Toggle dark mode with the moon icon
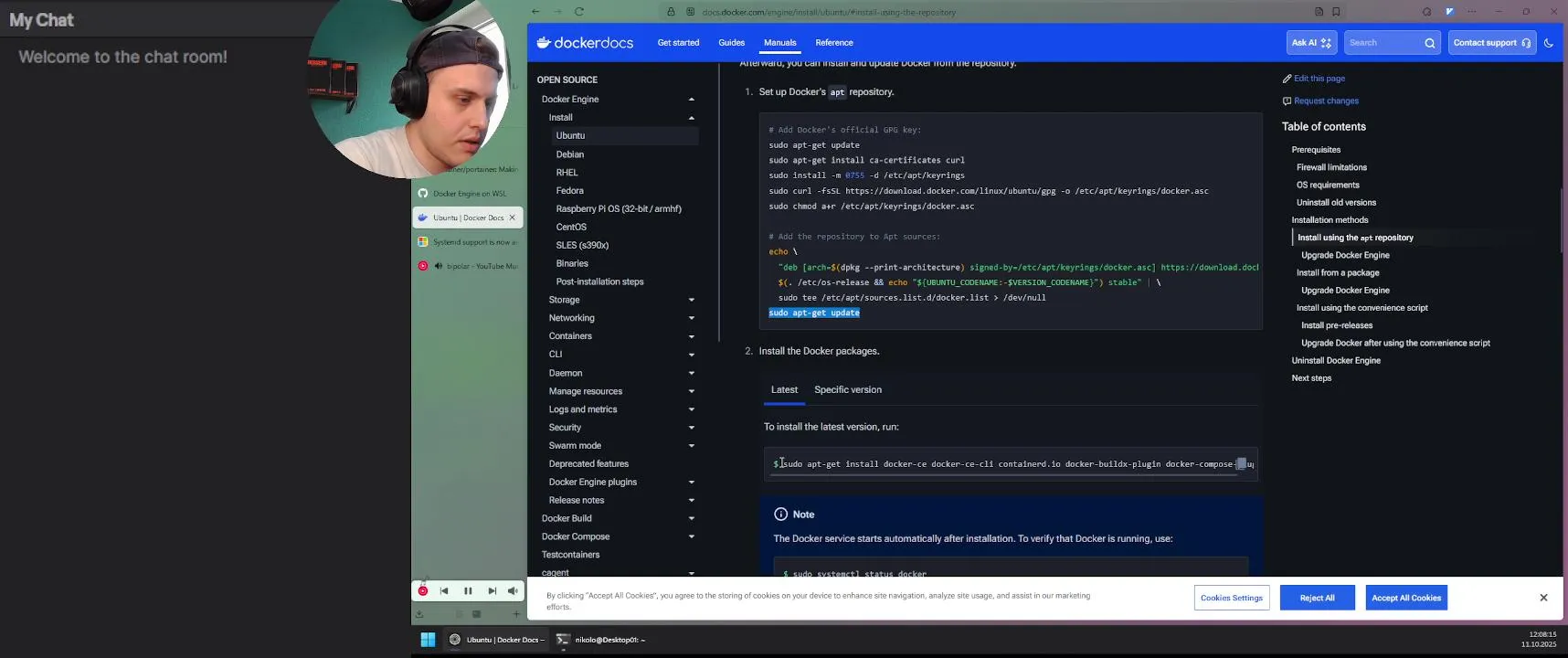 pyautogui.click(x=1548, y=43)
